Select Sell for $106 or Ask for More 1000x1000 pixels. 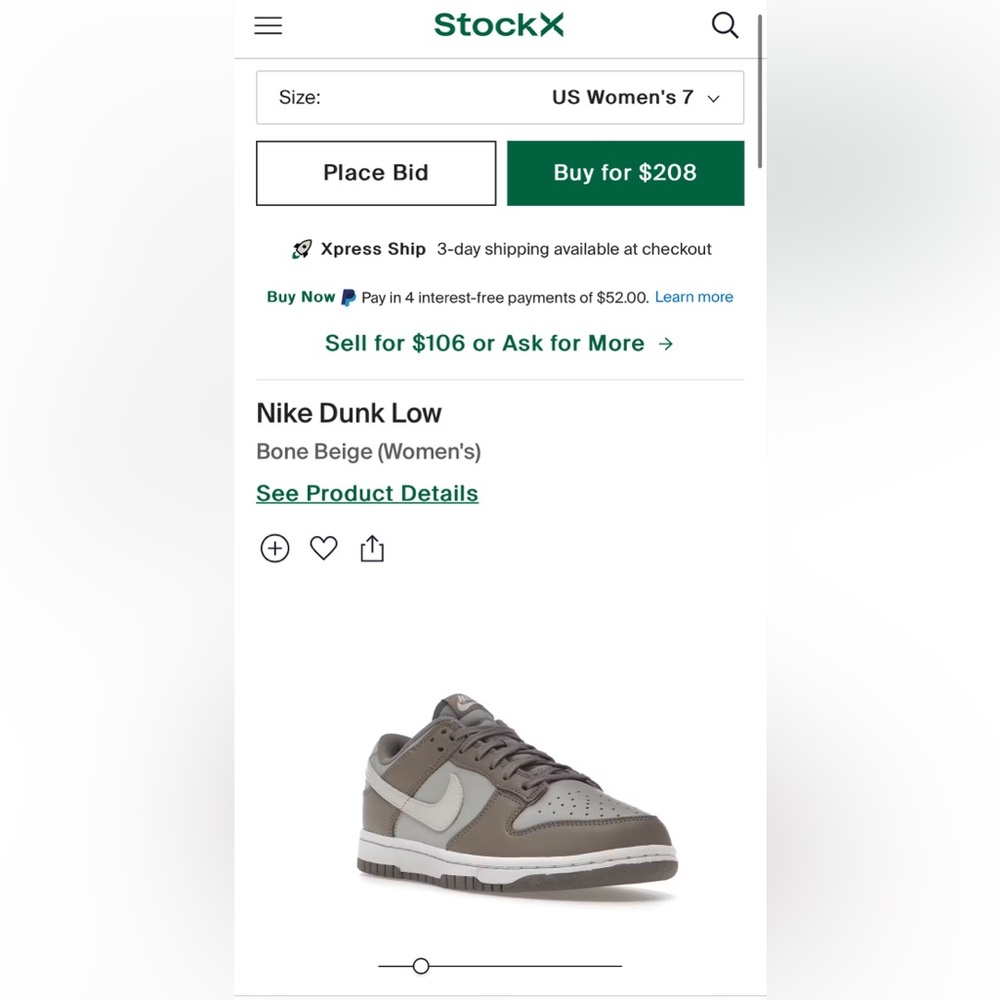(499, 343)
